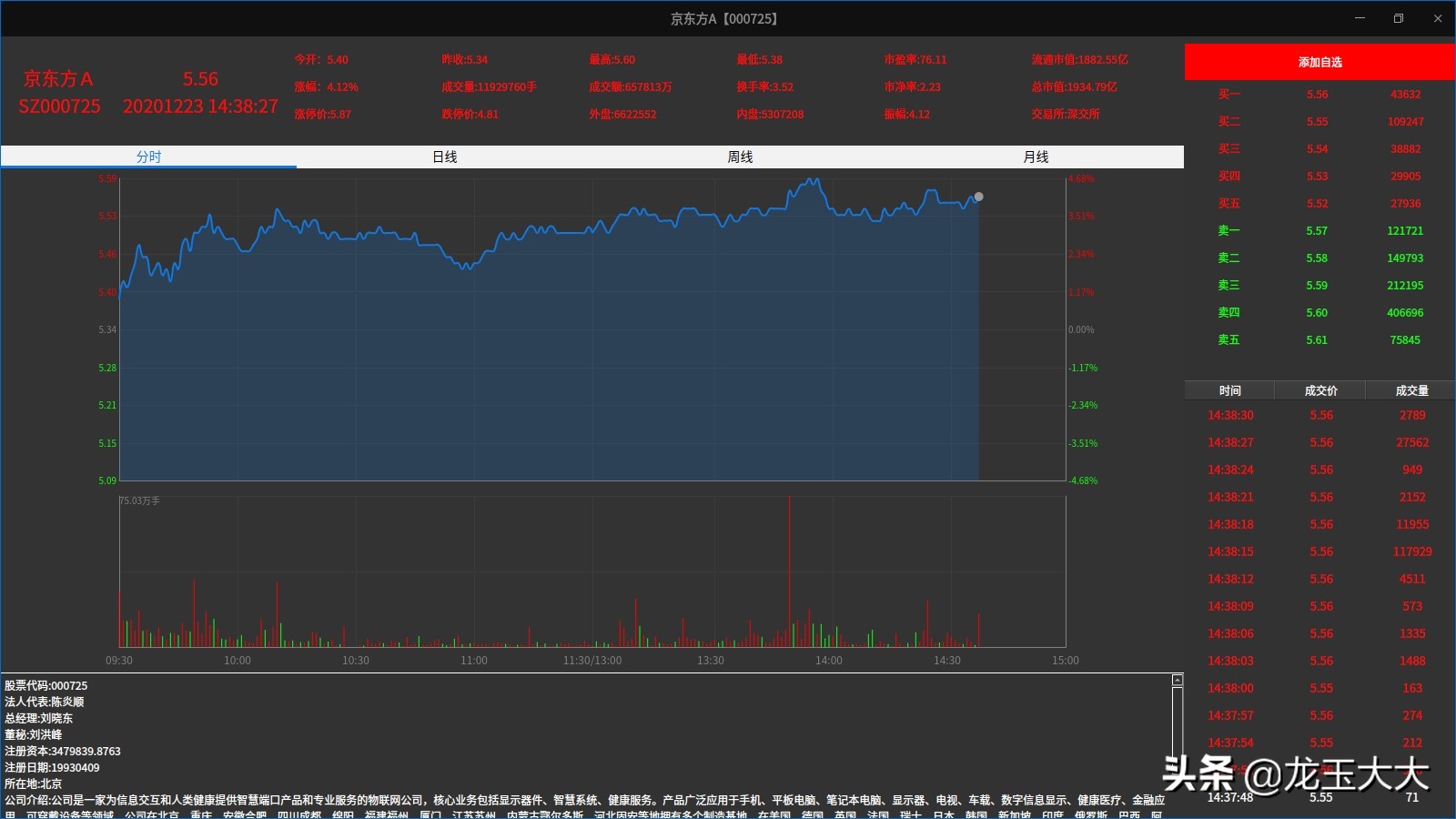Click the 买二 bid volume 109247

[x=1405, y=121]
